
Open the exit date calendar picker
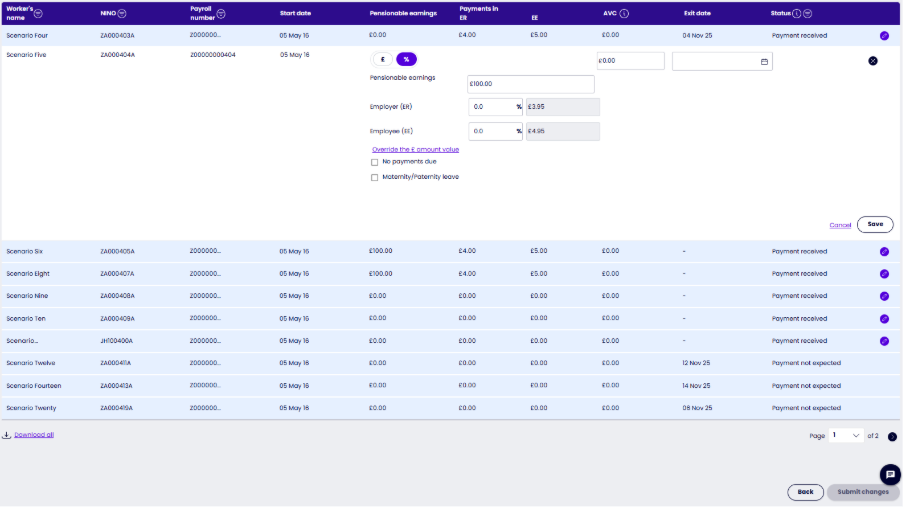click(765, 61)
